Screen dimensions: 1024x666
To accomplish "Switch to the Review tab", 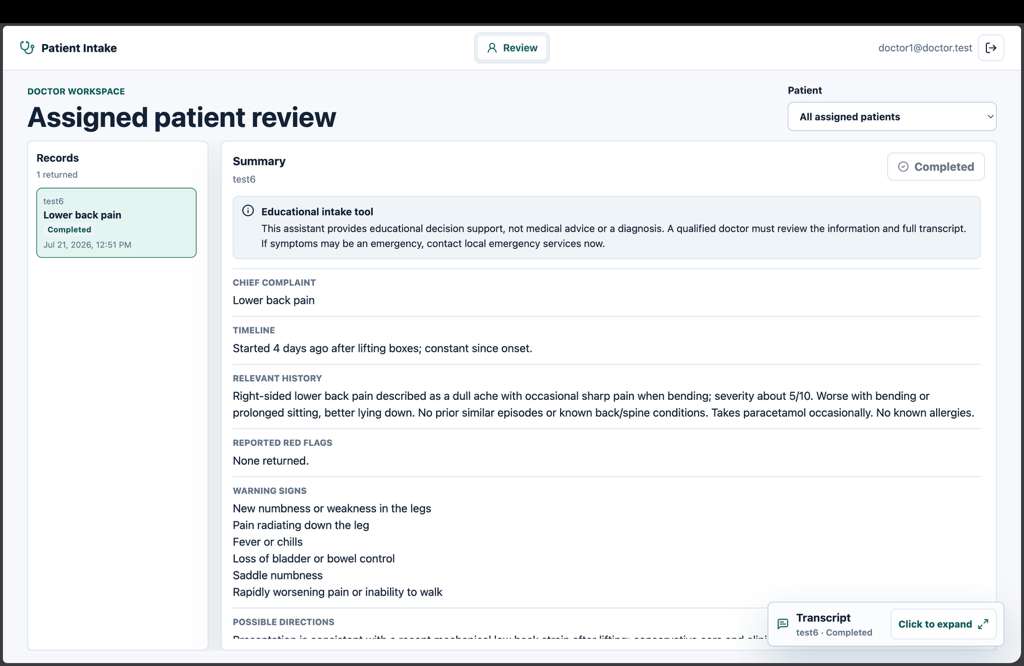I will click(x=512, y=48).
